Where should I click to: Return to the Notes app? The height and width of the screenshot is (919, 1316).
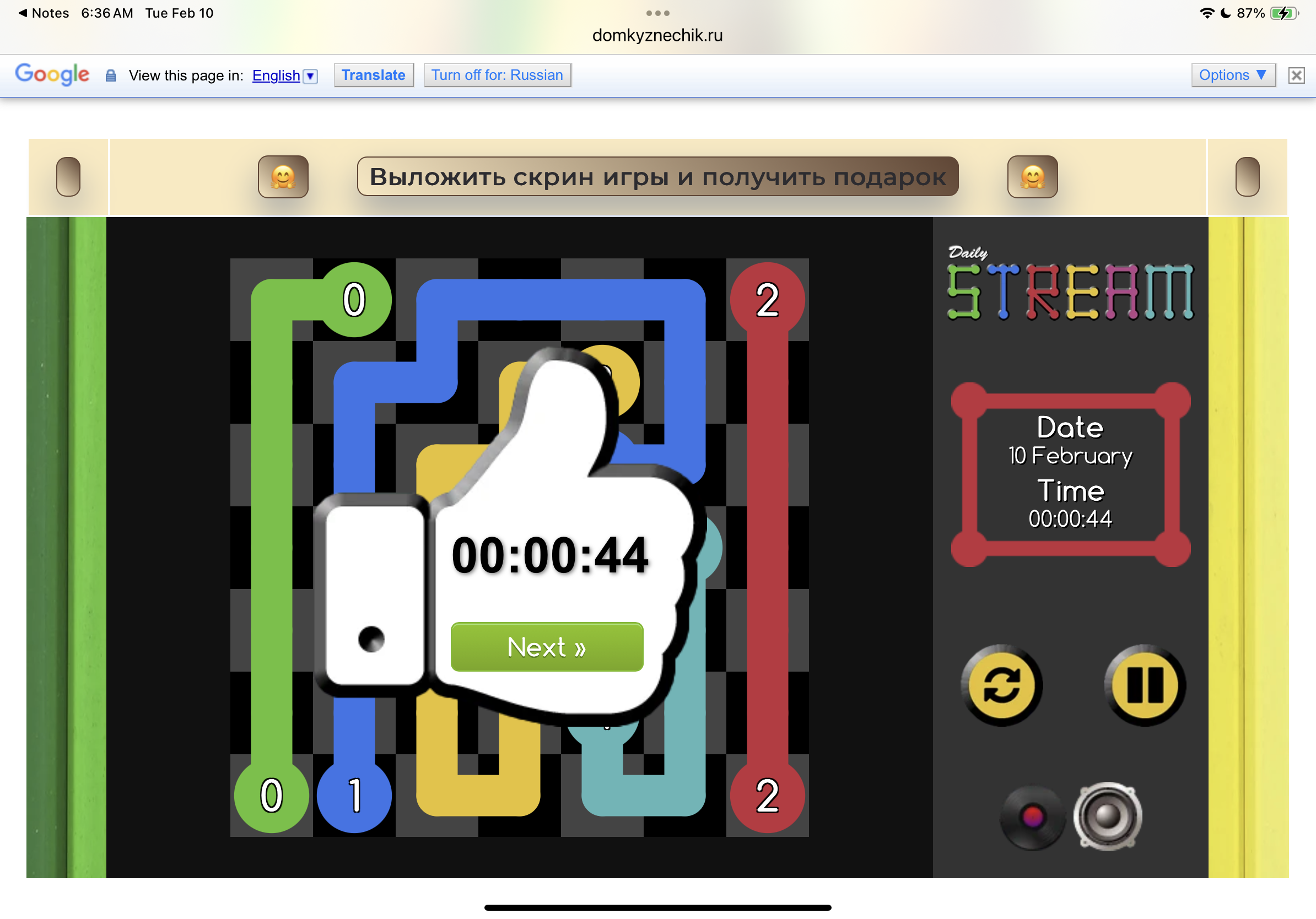44,13
